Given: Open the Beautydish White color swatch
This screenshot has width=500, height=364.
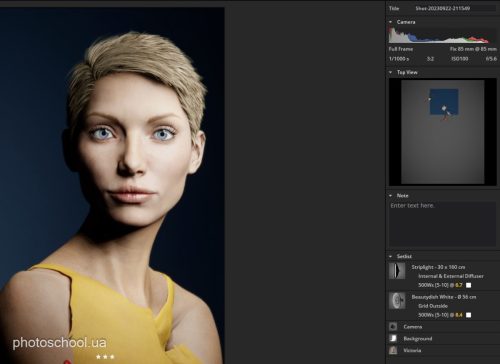Looking at the screenshot, I should click(468, 315).
